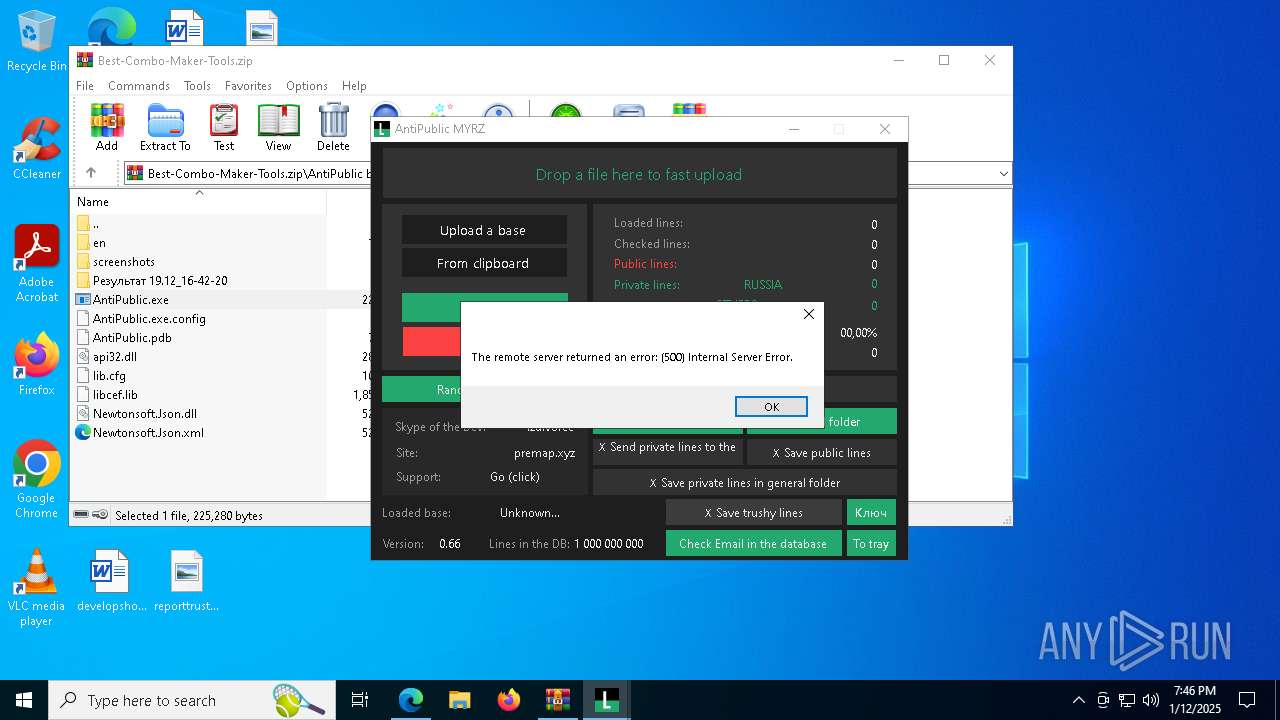1280x720 pixels.
Task: Open Microsoft Edge from the taskbar
Action: (x=411, y=700)
